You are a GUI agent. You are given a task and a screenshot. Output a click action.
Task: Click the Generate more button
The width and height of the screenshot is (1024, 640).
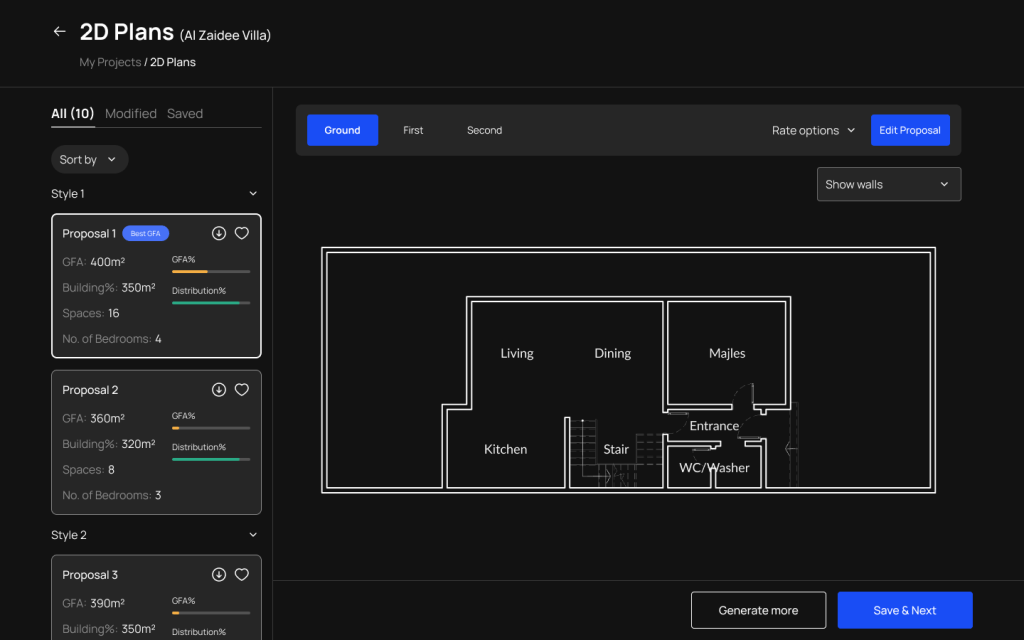click(x=758, y=610)
